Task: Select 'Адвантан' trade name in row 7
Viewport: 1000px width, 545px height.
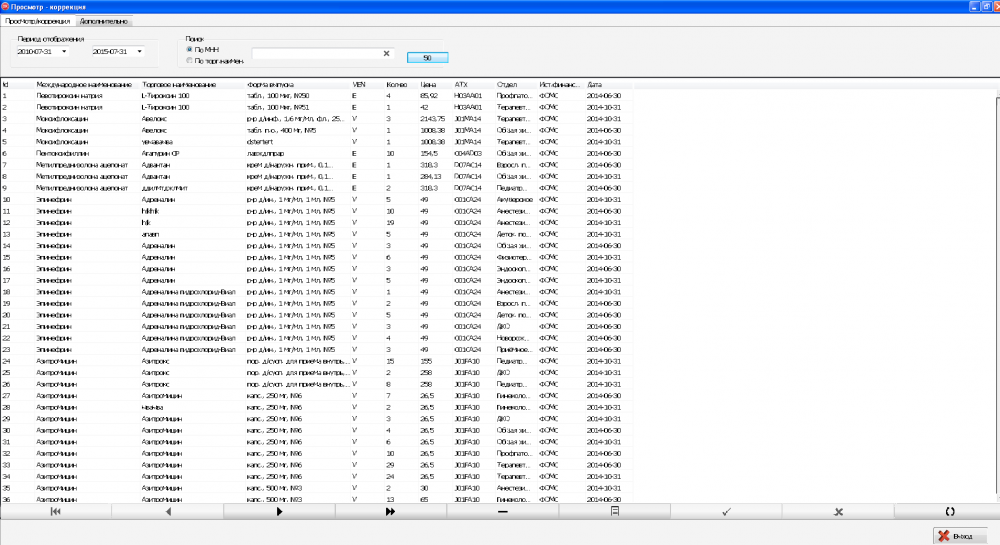Action: (x=156, y=165)
